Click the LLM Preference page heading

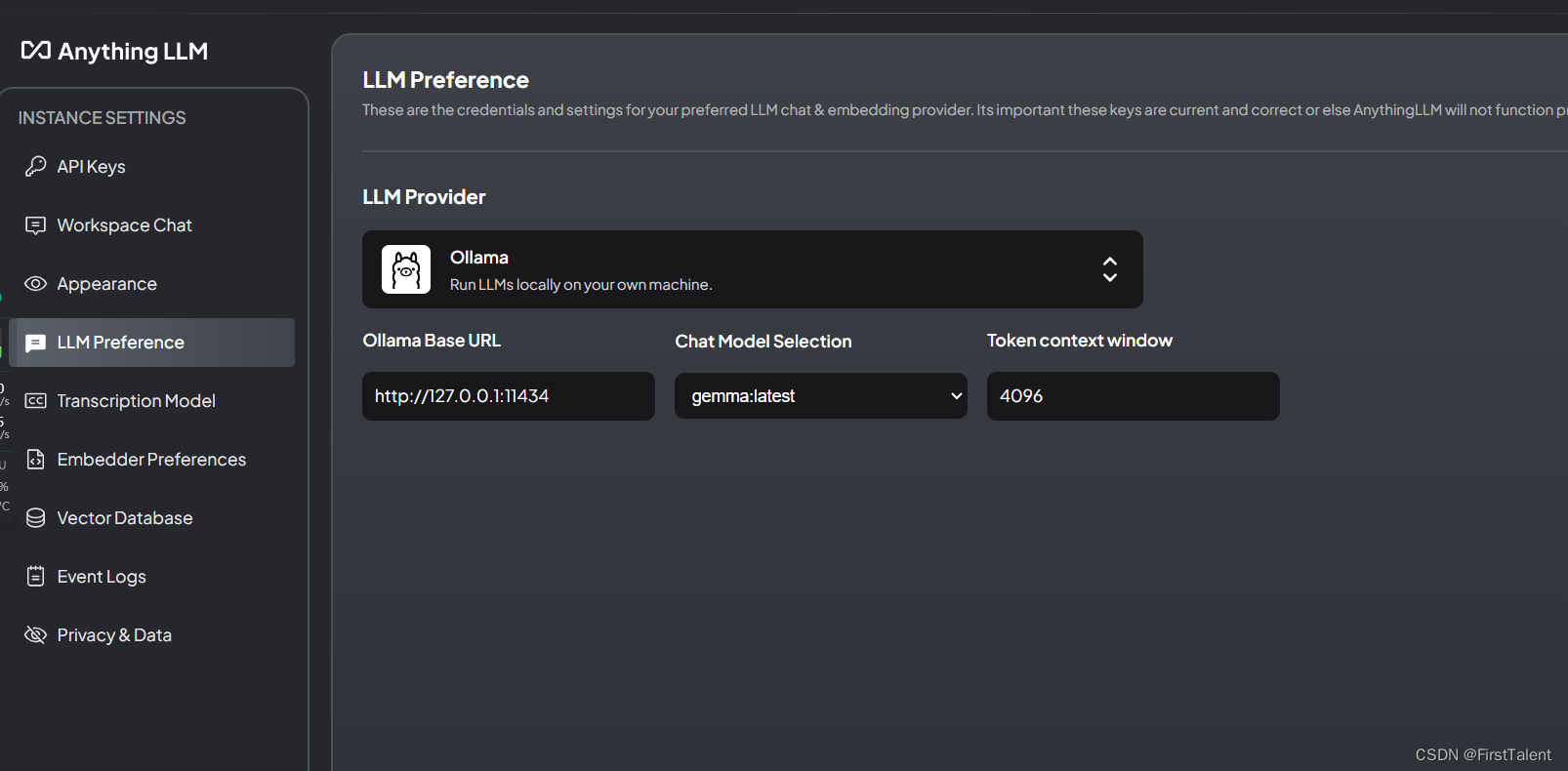(446, 80)
